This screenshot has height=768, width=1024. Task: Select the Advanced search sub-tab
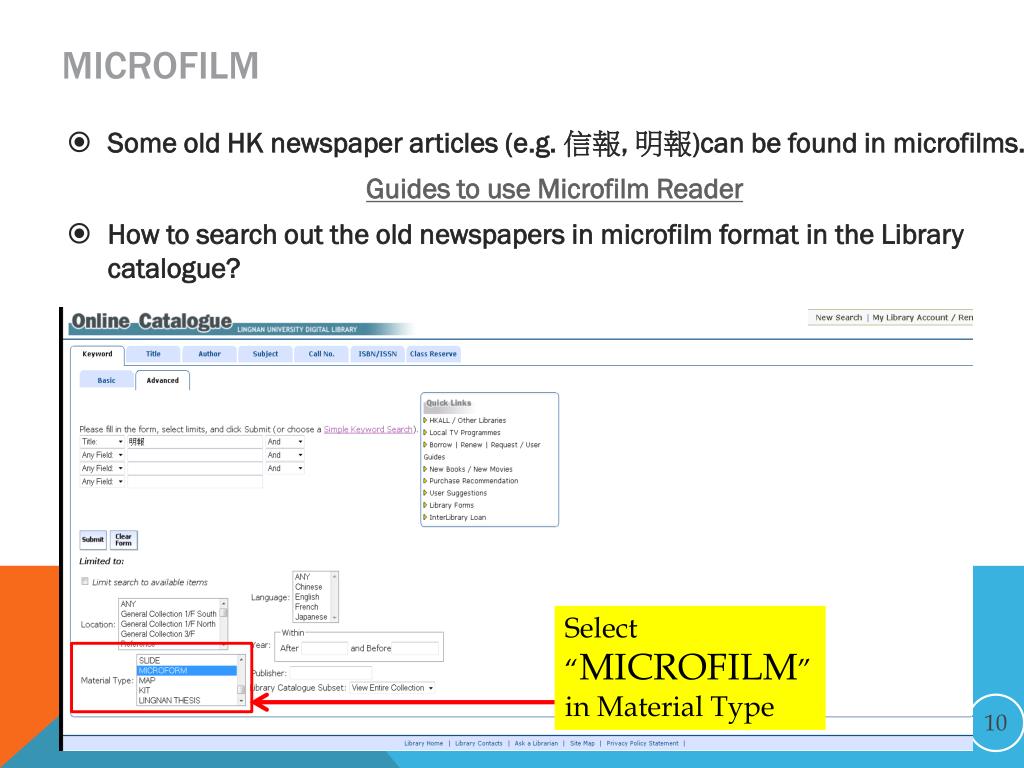pos(163,380)
